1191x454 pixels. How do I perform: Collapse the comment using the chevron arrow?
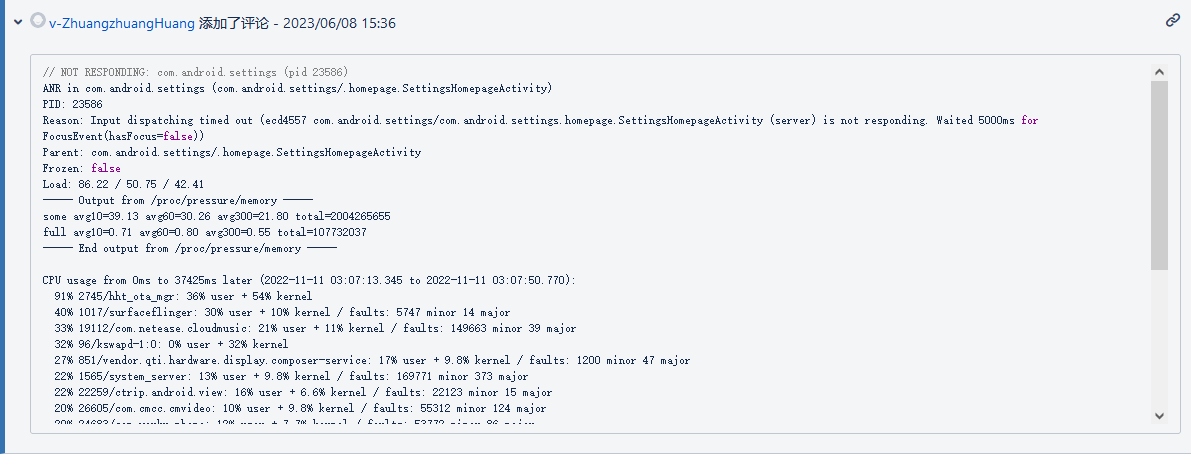coord(17,23)
